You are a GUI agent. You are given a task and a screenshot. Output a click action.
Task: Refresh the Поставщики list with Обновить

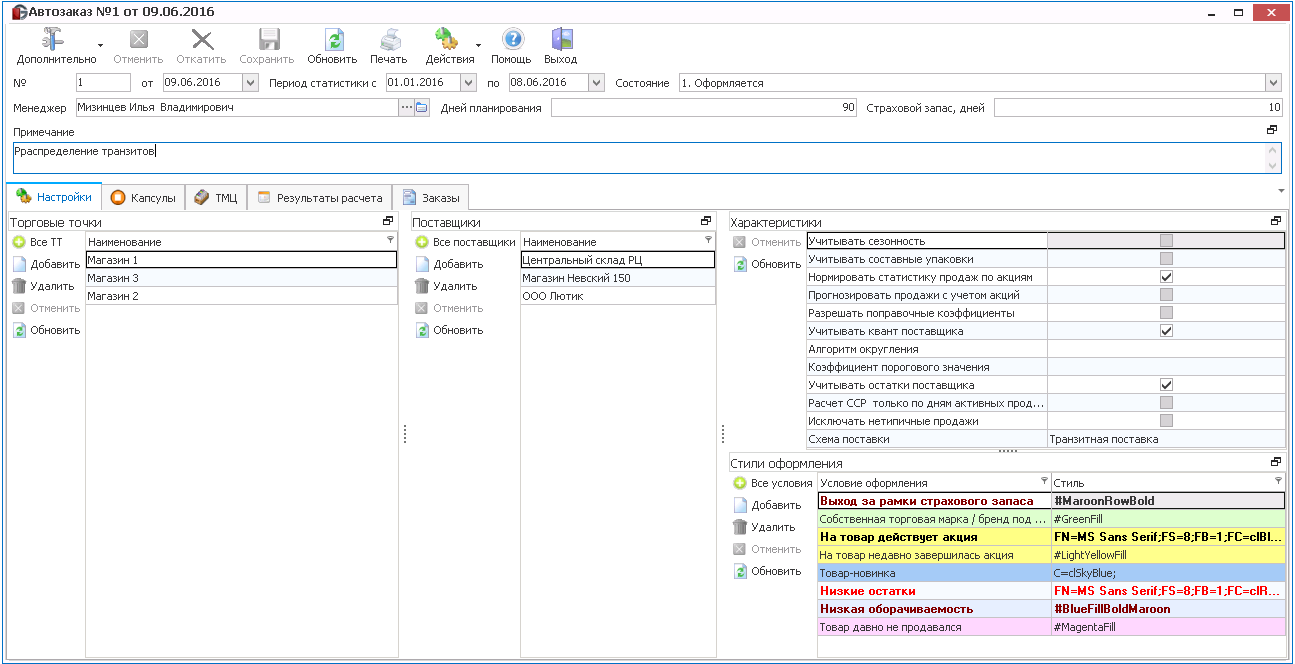click(449, 330)
